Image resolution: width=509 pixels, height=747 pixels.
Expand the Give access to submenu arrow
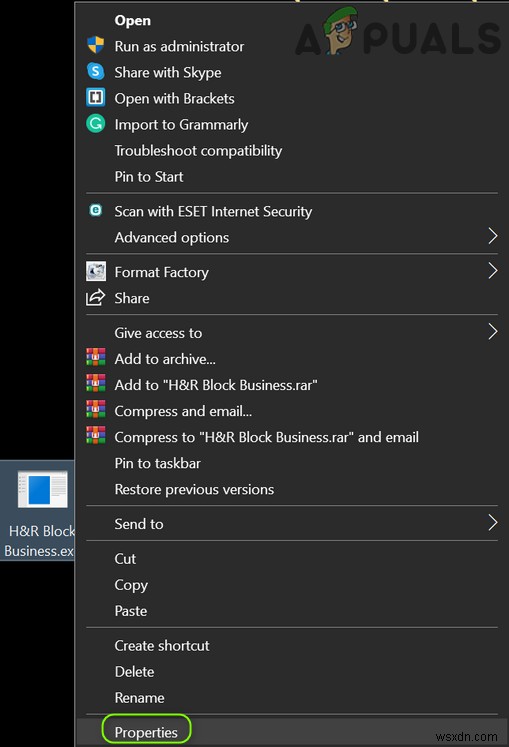pos(493,332)
